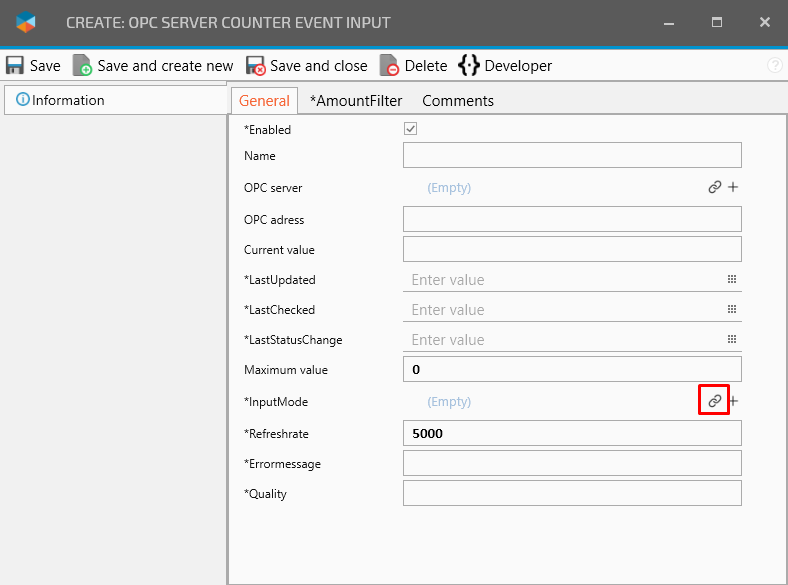Open the LastChecked date picker
This screenshot has height=585, width=788.
pos(731,310)
